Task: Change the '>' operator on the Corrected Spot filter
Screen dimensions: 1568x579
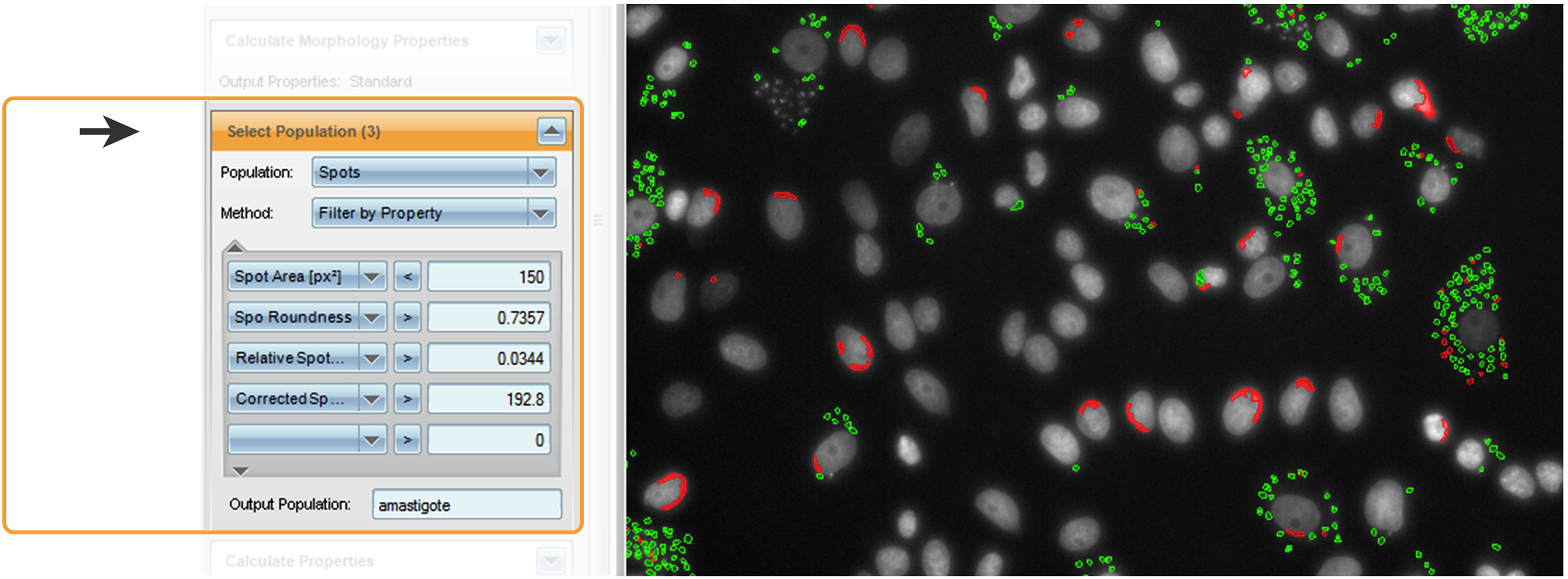Action: click(407, 399)
